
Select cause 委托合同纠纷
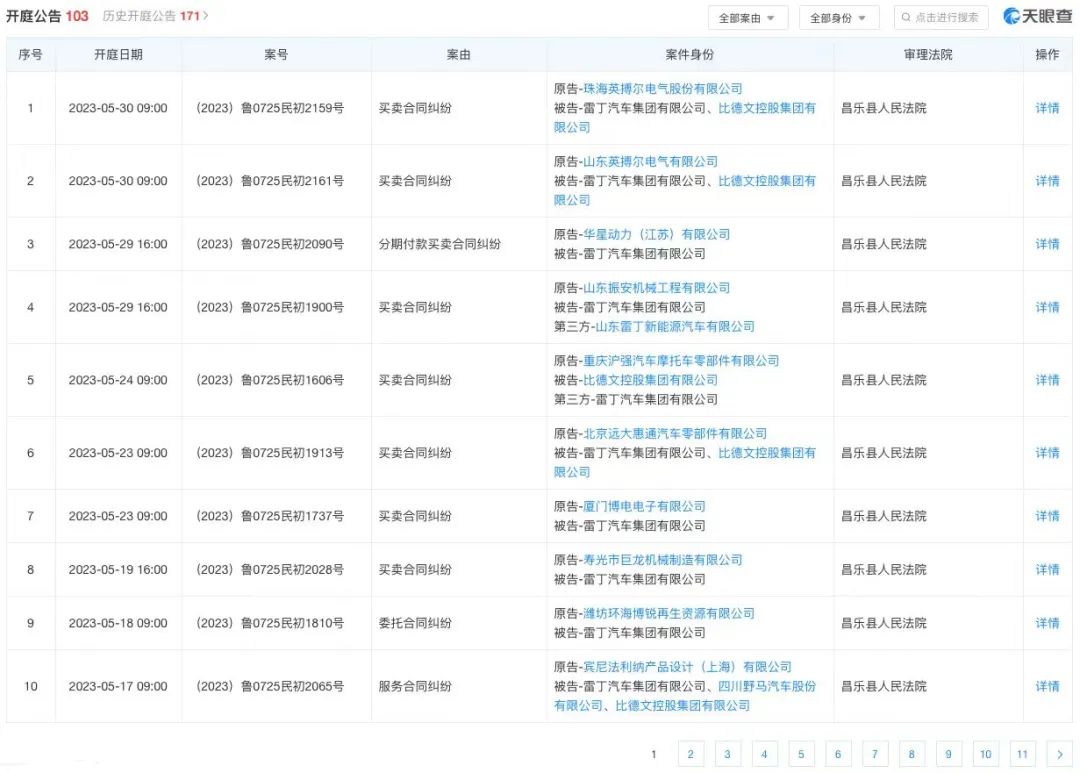click(415, 623)
